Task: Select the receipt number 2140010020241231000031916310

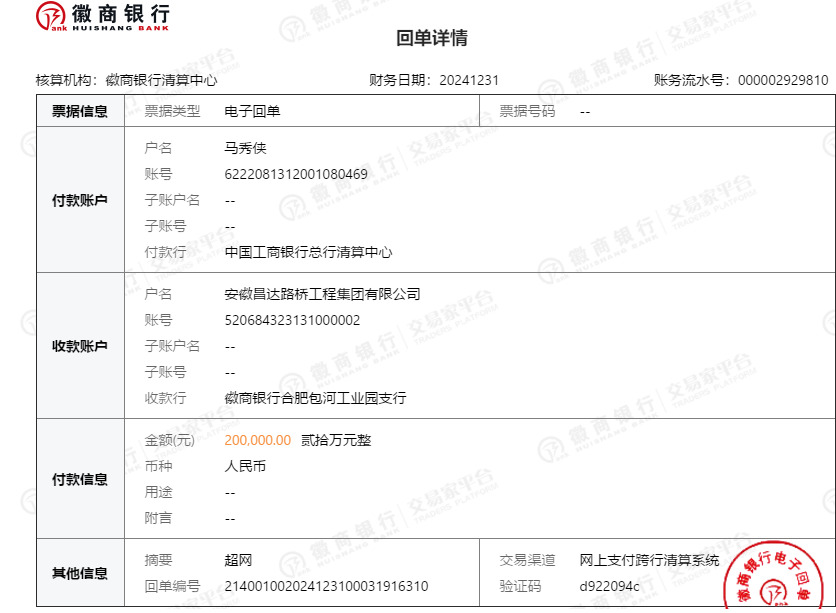Action: pyautogui.click(x=326, y=586)
